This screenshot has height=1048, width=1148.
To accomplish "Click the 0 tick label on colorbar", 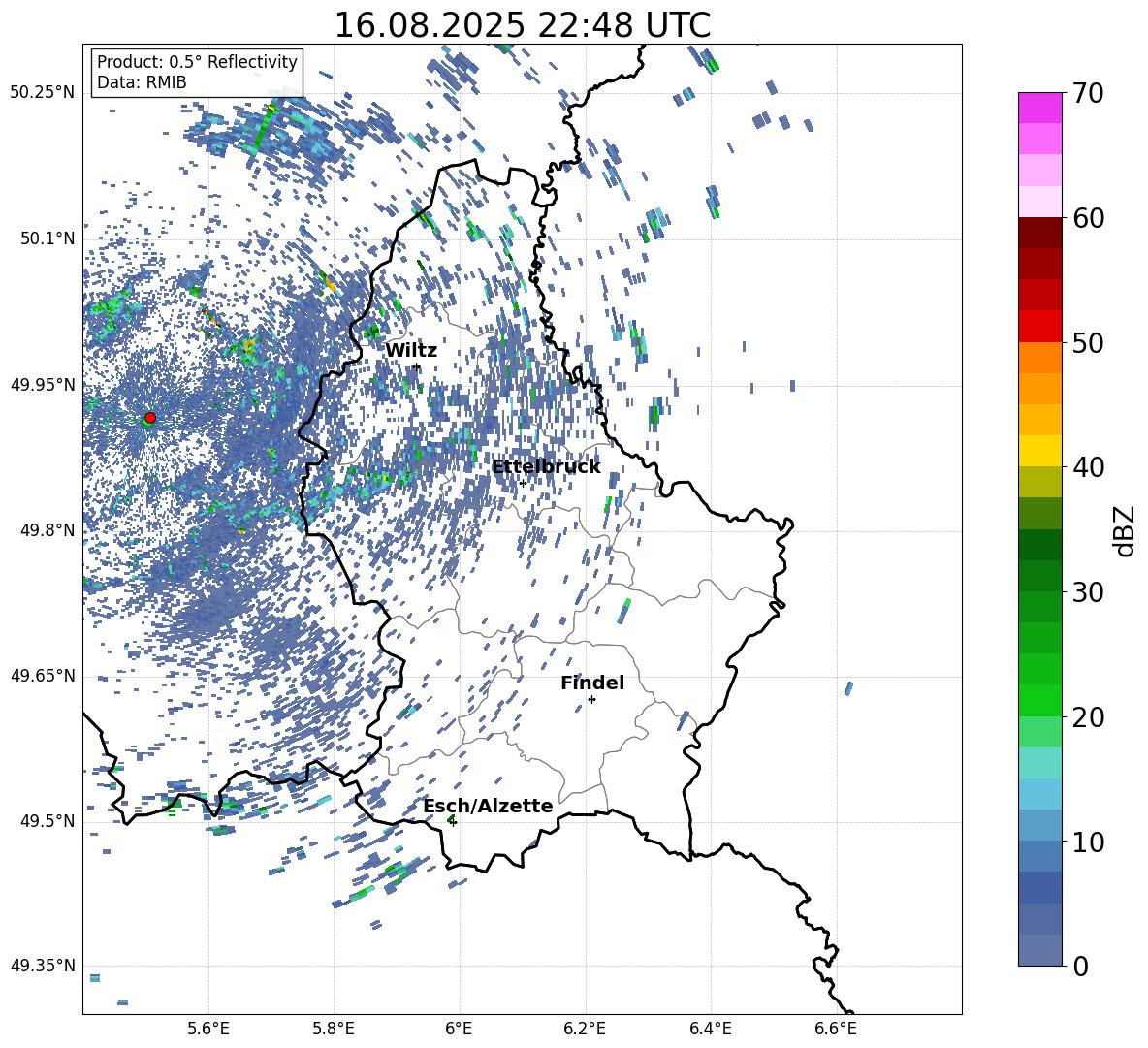I will tap(1080, 966).
